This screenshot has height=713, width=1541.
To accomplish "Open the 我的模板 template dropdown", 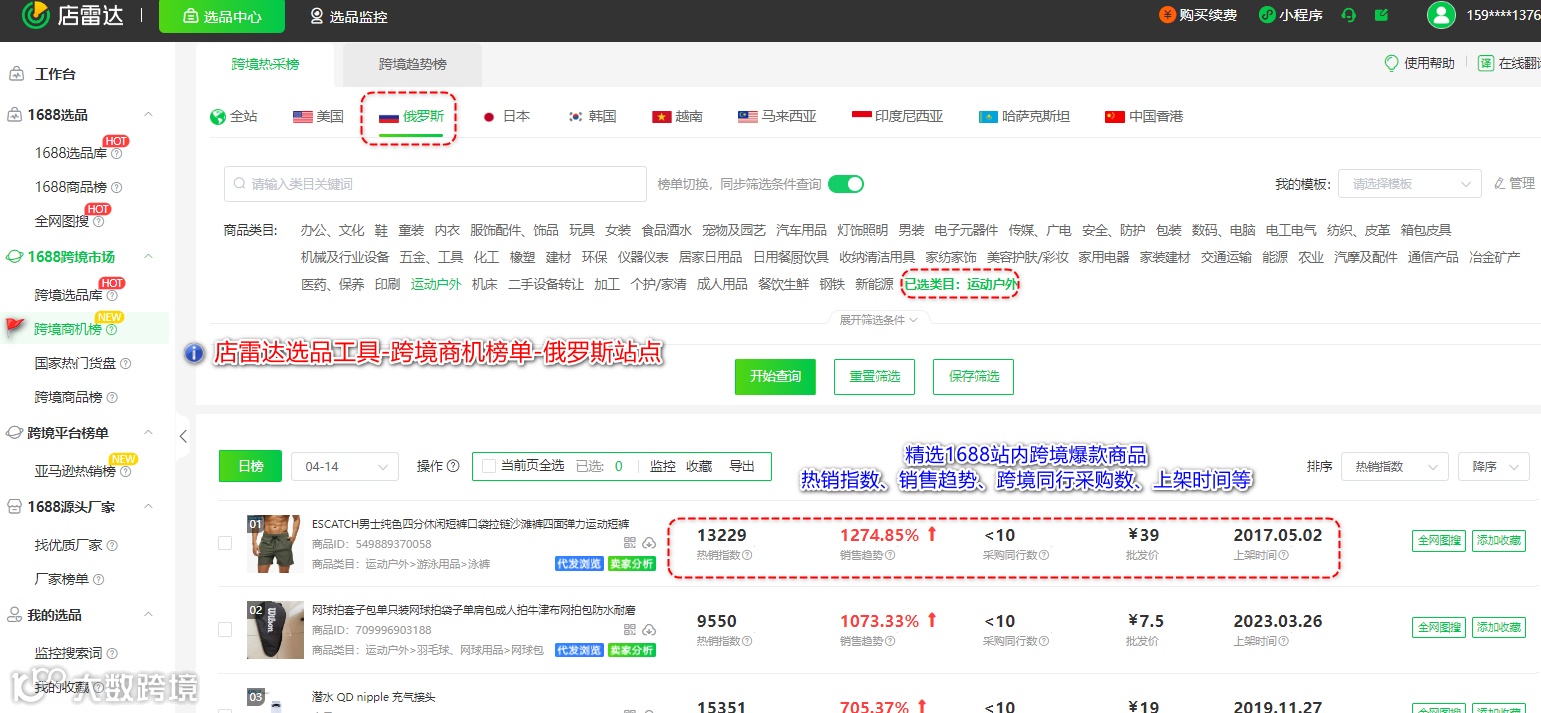I will [x=1410, y=184].
